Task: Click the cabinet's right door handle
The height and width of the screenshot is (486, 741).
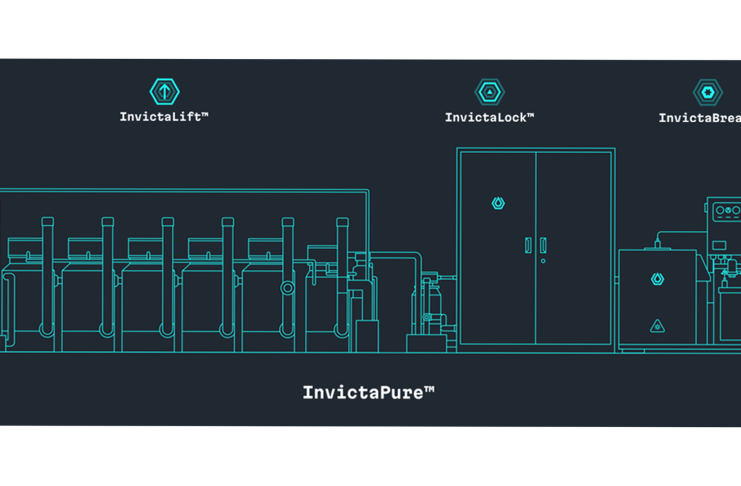Action: (543, 245)
